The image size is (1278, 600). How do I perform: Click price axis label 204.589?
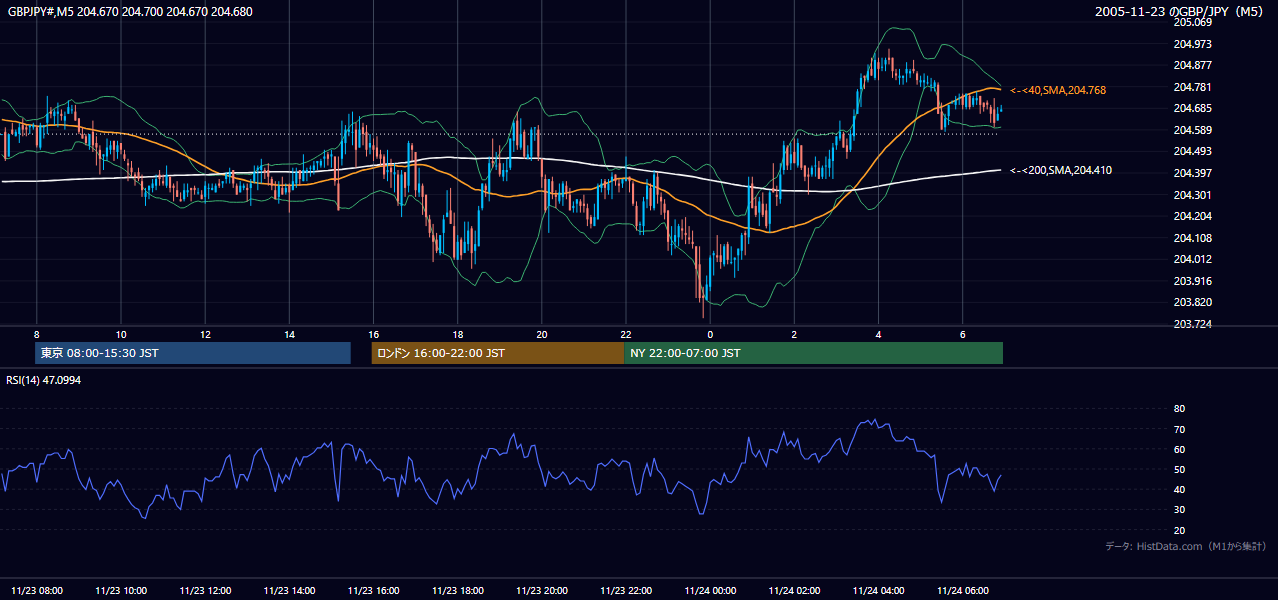click(x=1192, y=130)
